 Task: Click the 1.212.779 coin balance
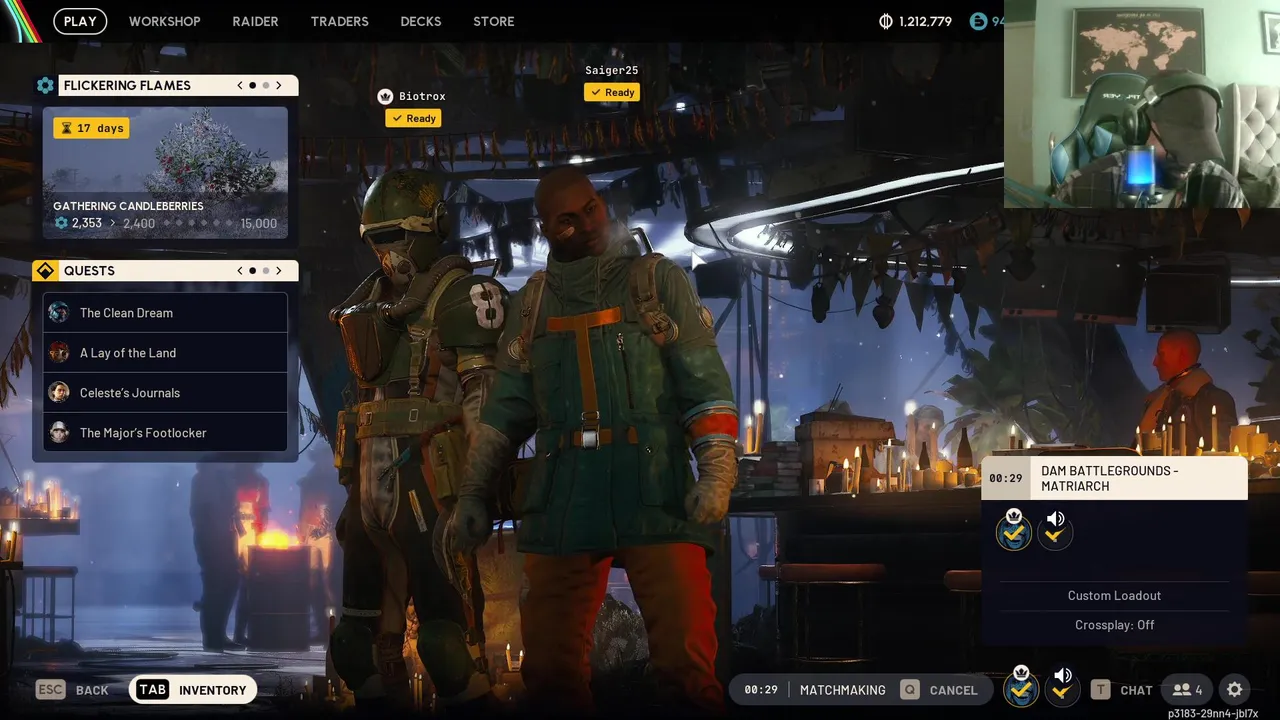[925, 21]
